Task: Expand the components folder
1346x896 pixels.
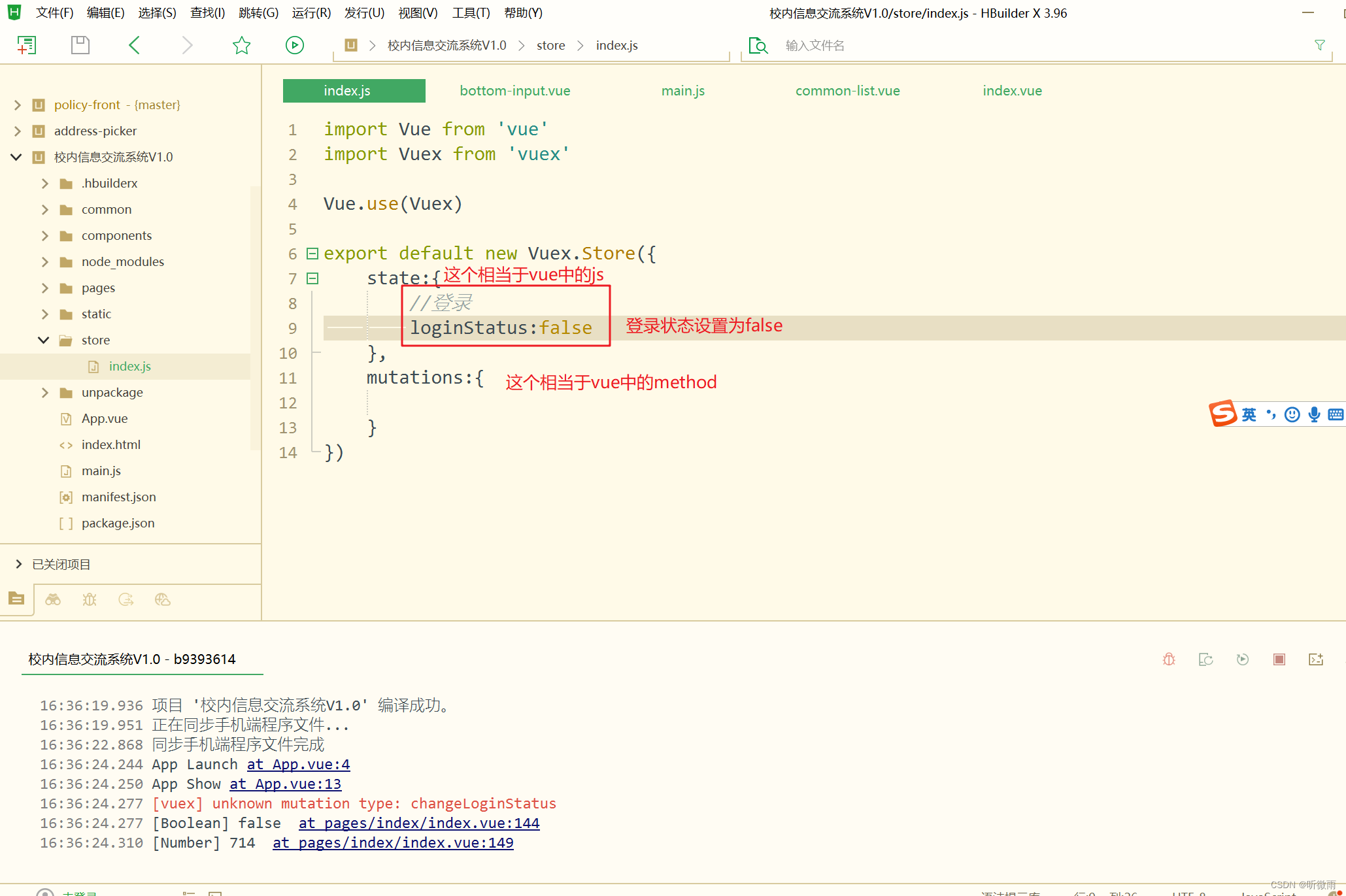Action: [44, 235]
